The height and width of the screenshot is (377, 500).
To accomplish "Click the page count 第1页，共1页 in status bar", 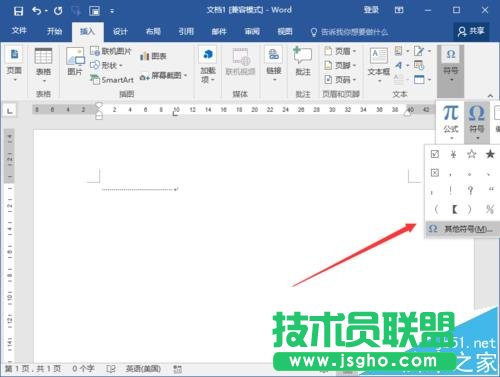I will coord(33,368).
